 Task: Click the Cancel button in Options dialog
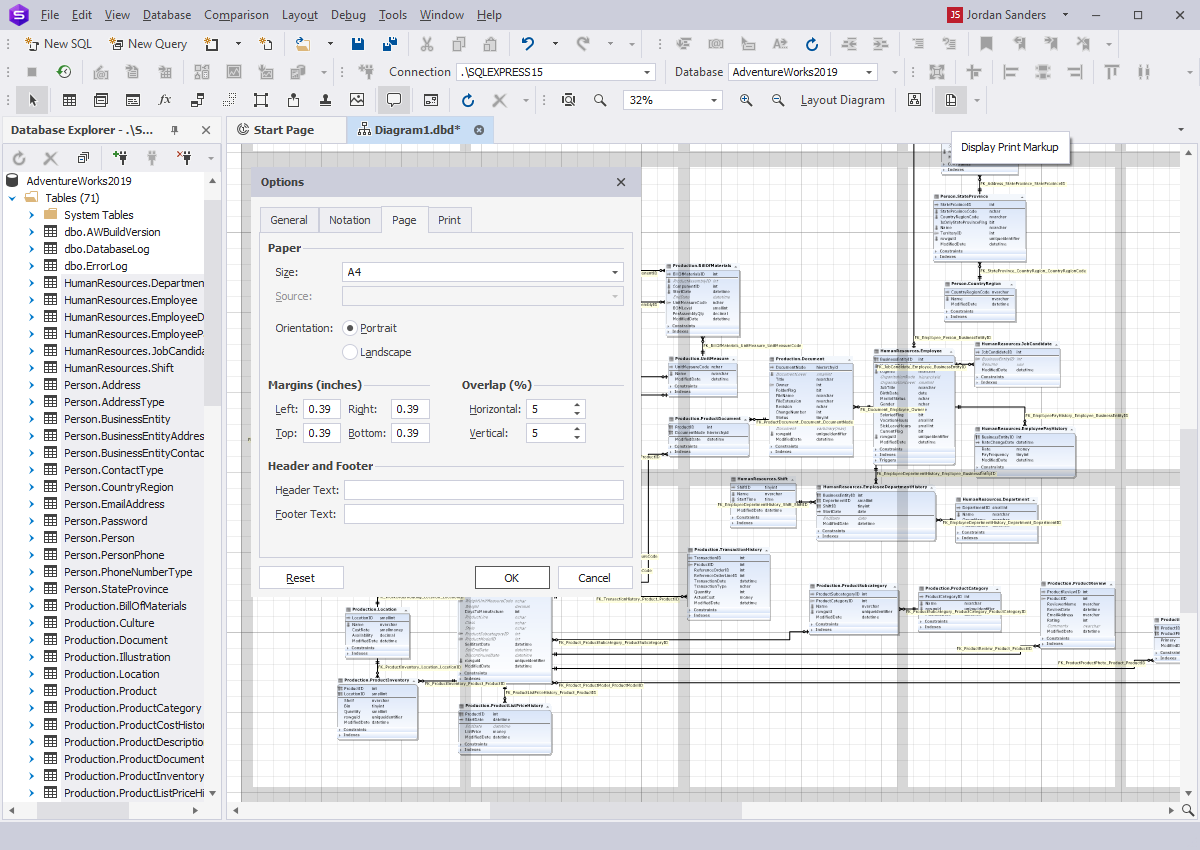coord(594,578)
